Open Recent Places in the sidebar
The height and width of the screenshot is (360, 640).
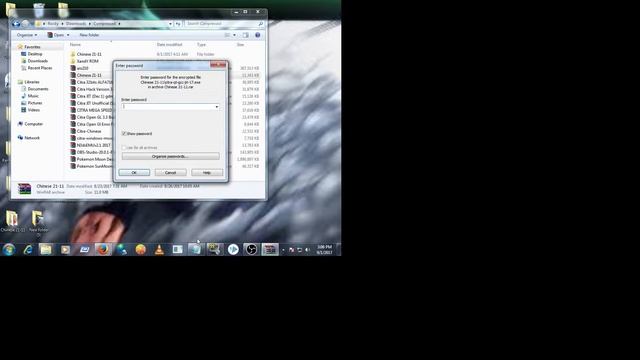[40, 68]
